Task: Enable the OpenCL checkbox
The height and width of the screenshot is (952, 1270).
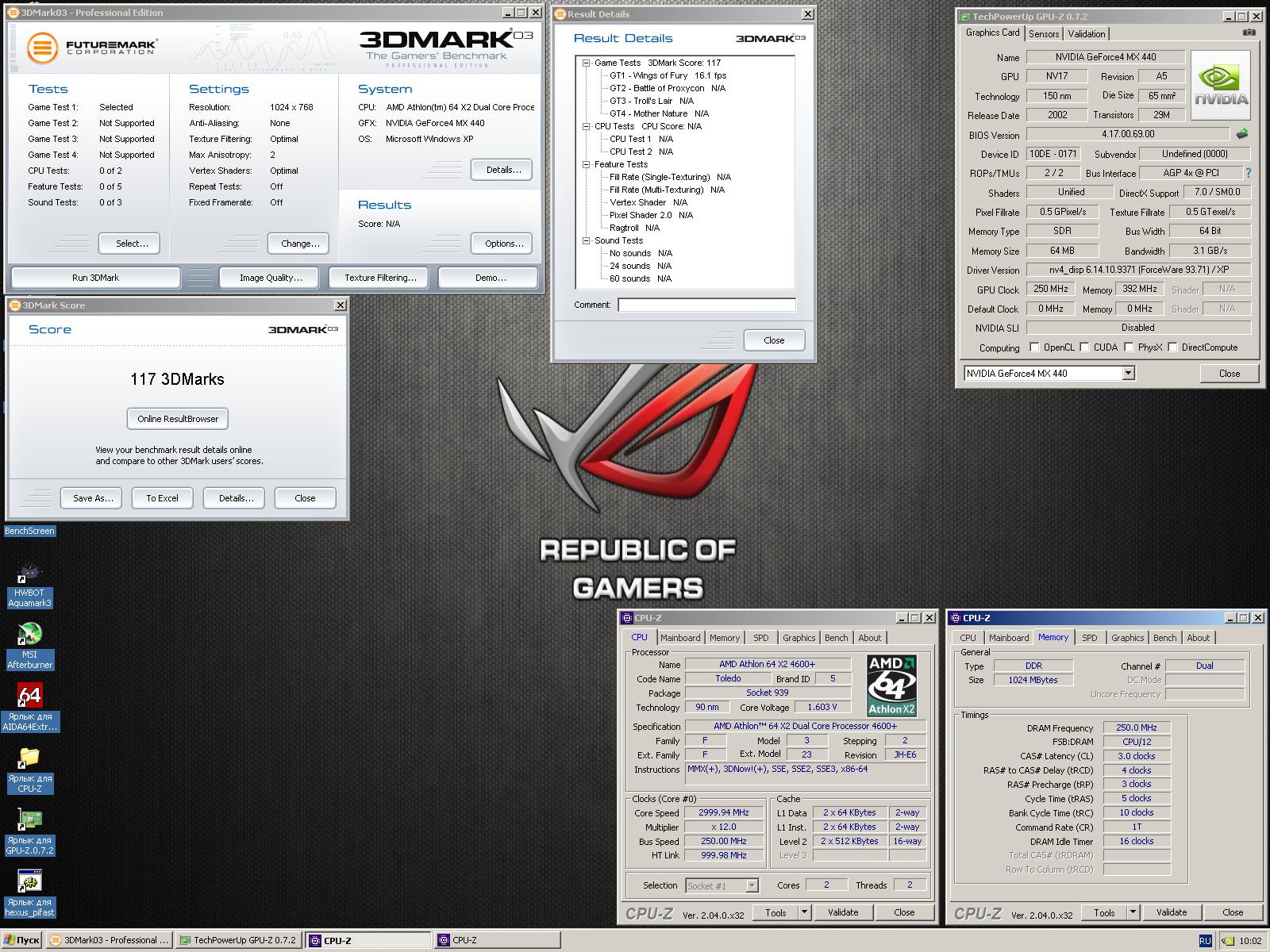Action: point(1034,347)
